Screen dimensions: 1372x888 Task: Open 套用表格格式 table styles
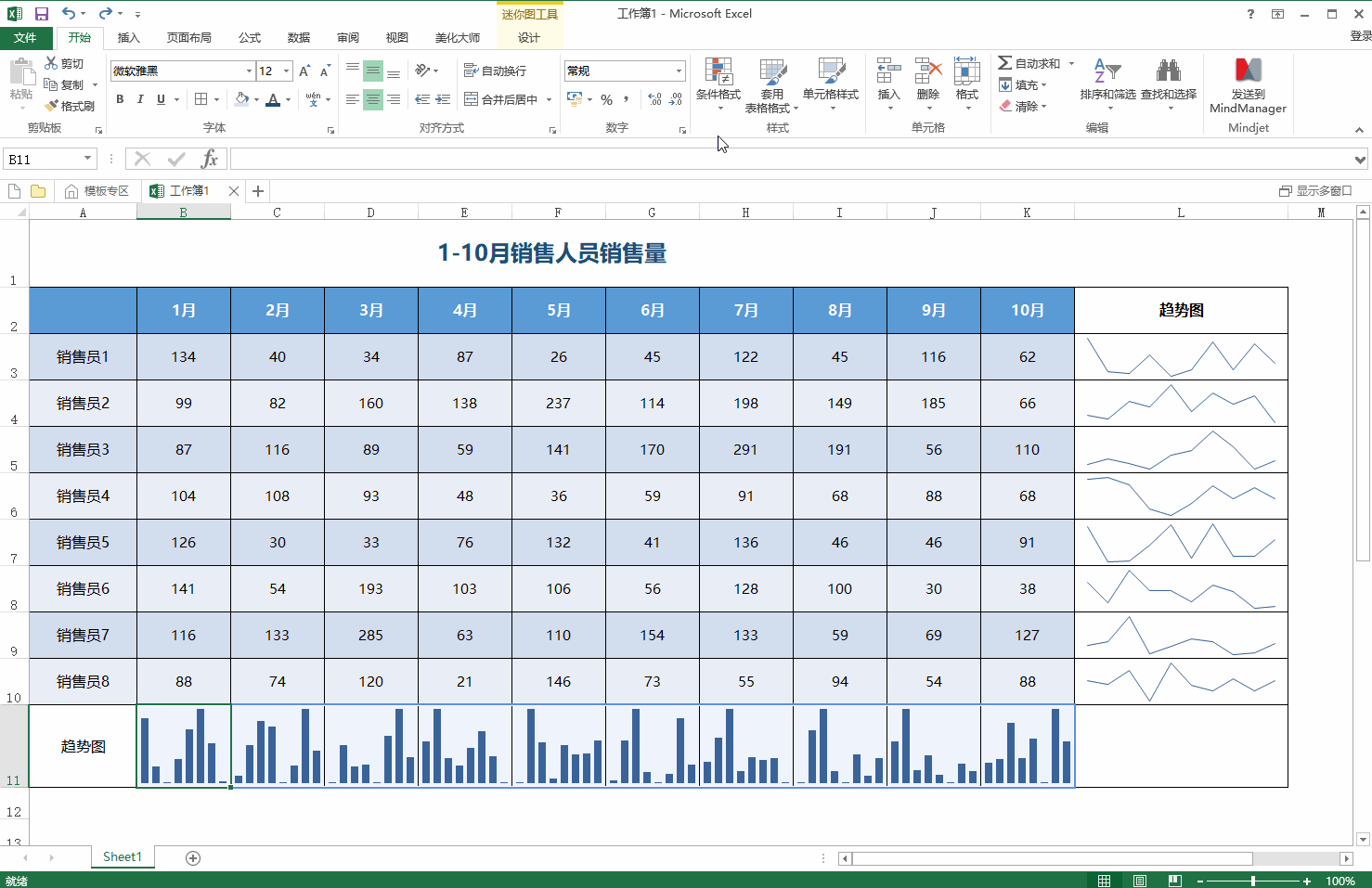pyautogui.click(x=772, y=84)
